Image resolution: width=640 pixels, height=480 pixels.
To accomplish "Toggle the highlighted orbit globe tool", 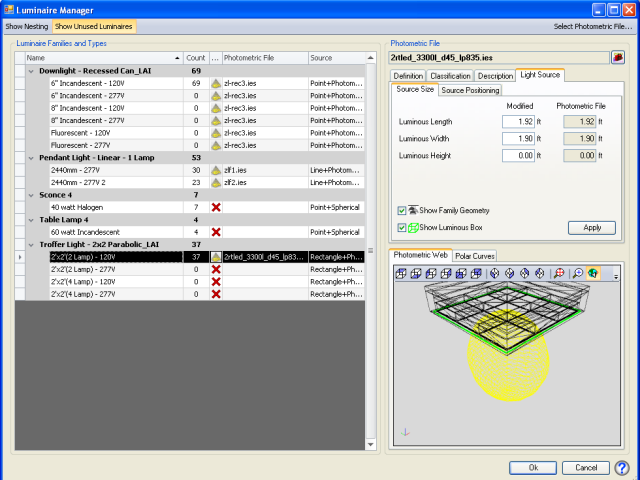I will 593,273.
